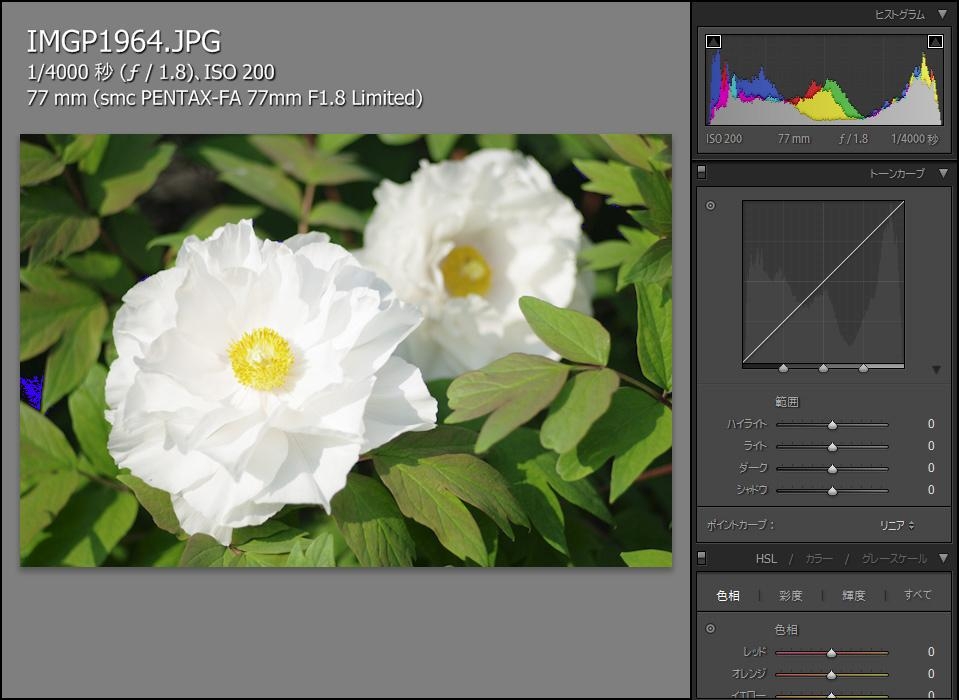Click the leftmost split point below tone curve
The height and width of the screenshot is (700, 959).
click(x=783, y=368)
